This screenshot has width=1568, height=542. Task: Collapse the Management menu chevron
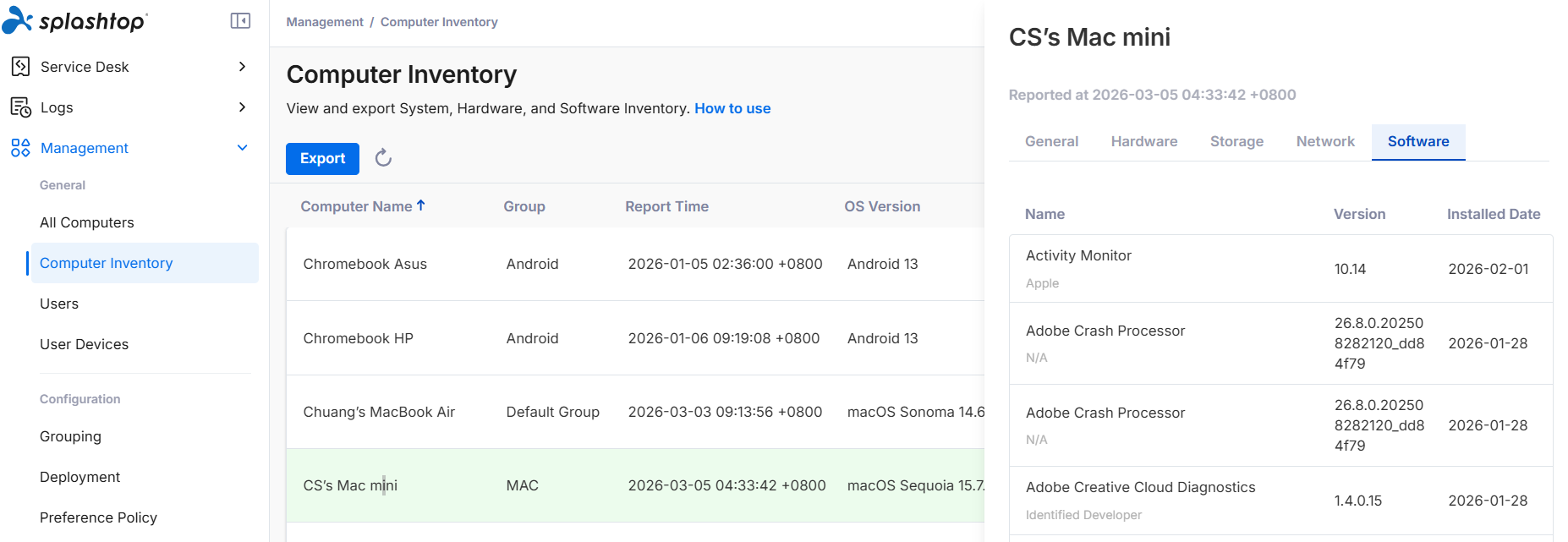pyautogui.click(x=242, y=148)
